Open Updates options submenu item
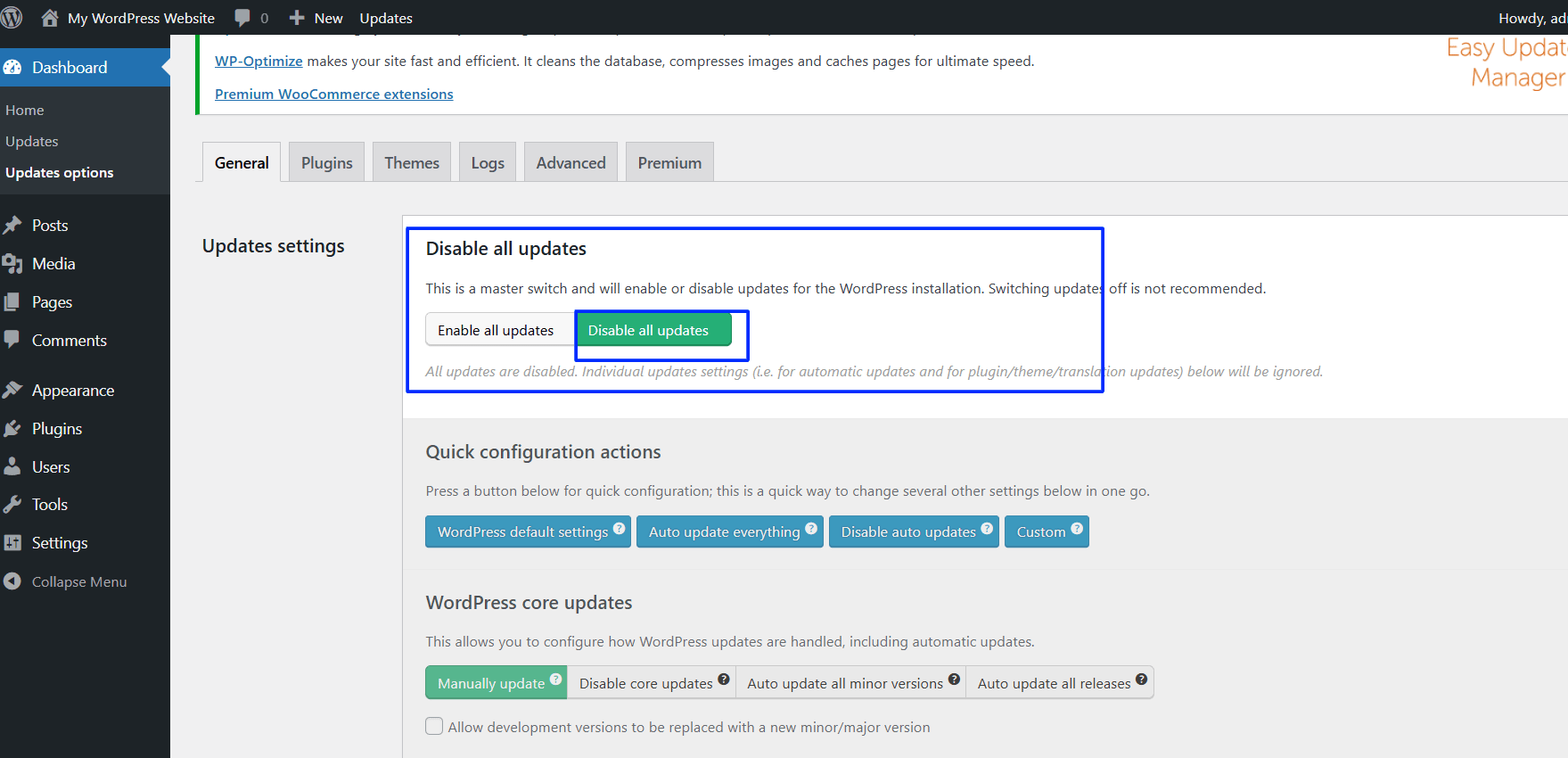Image resolution: width=1568 pixels, height=758 pixels. coord(60,172)
